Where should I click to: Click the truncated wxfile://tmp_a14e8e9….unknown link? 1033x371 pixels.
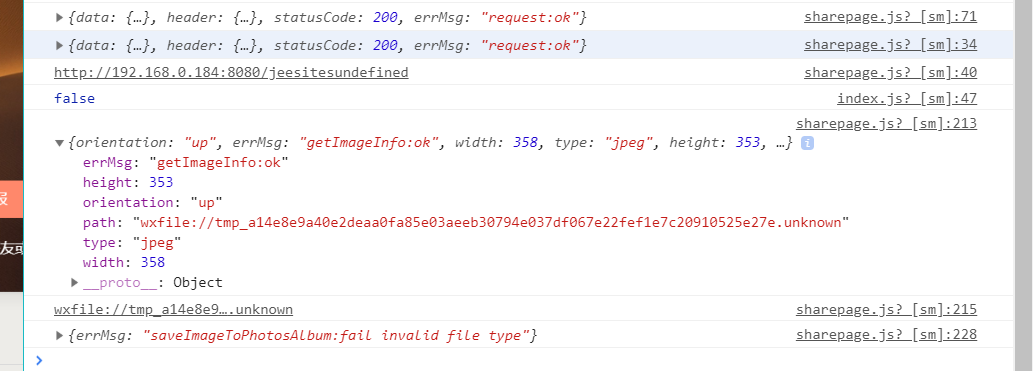173,309
